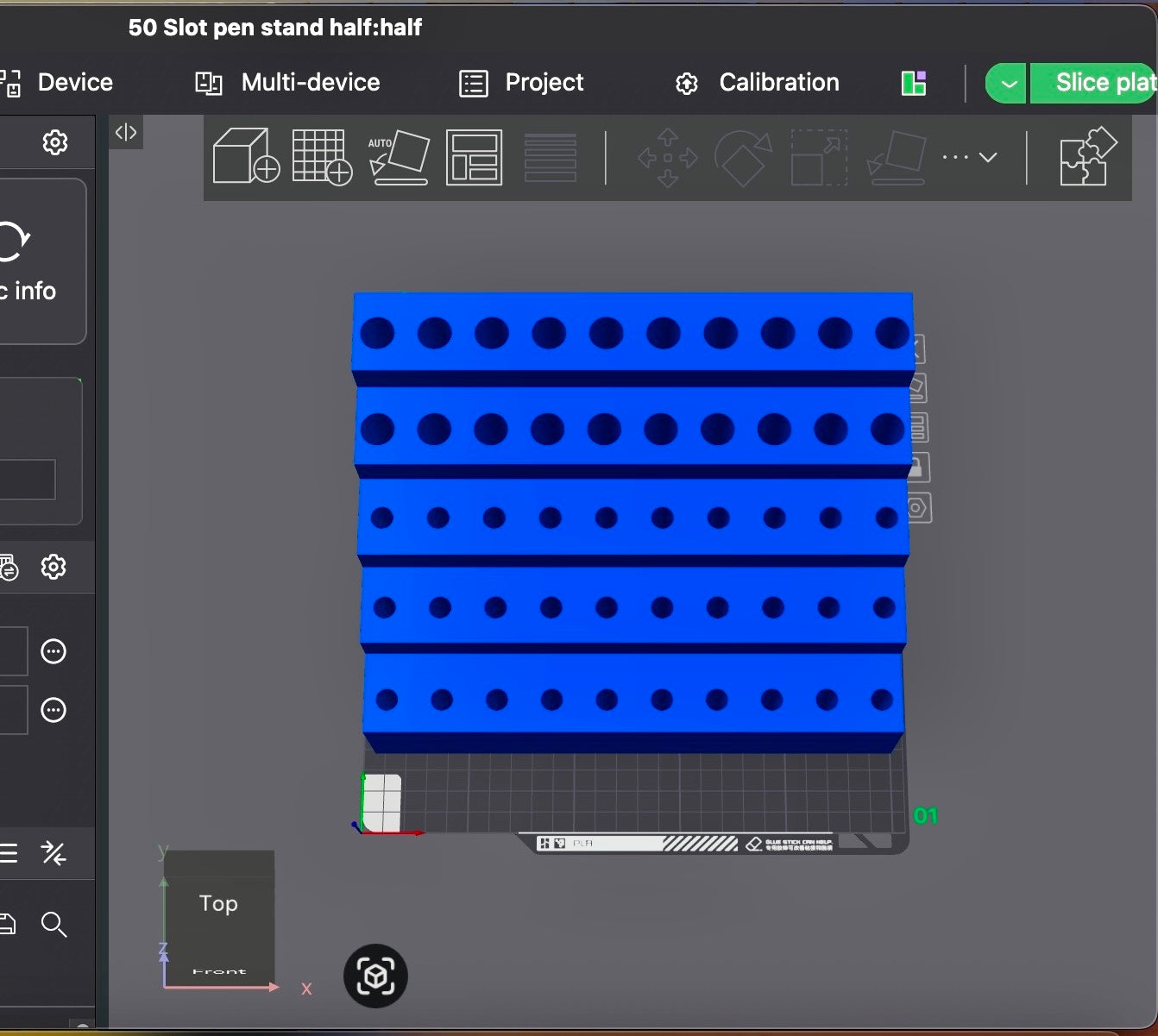The image size is (1158, 1036).
Task: Click the Top face of the view cube
Action: (219, 903)
